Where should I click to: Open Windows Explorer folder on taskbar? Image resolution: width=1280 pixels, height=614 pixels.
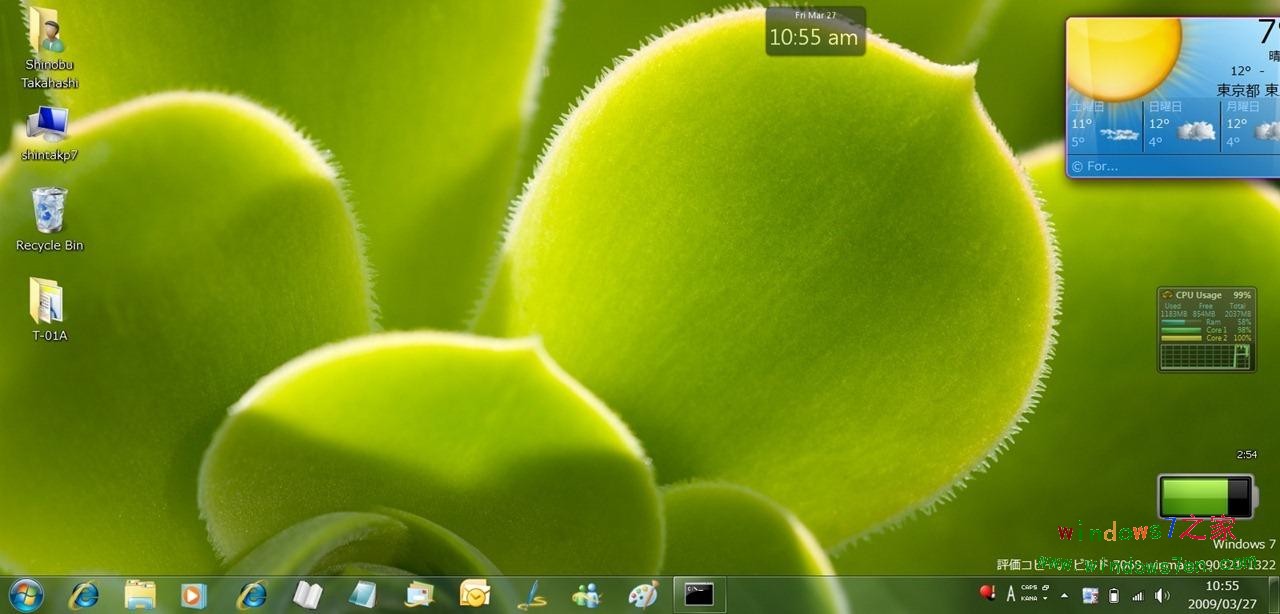tap(139, 595)
